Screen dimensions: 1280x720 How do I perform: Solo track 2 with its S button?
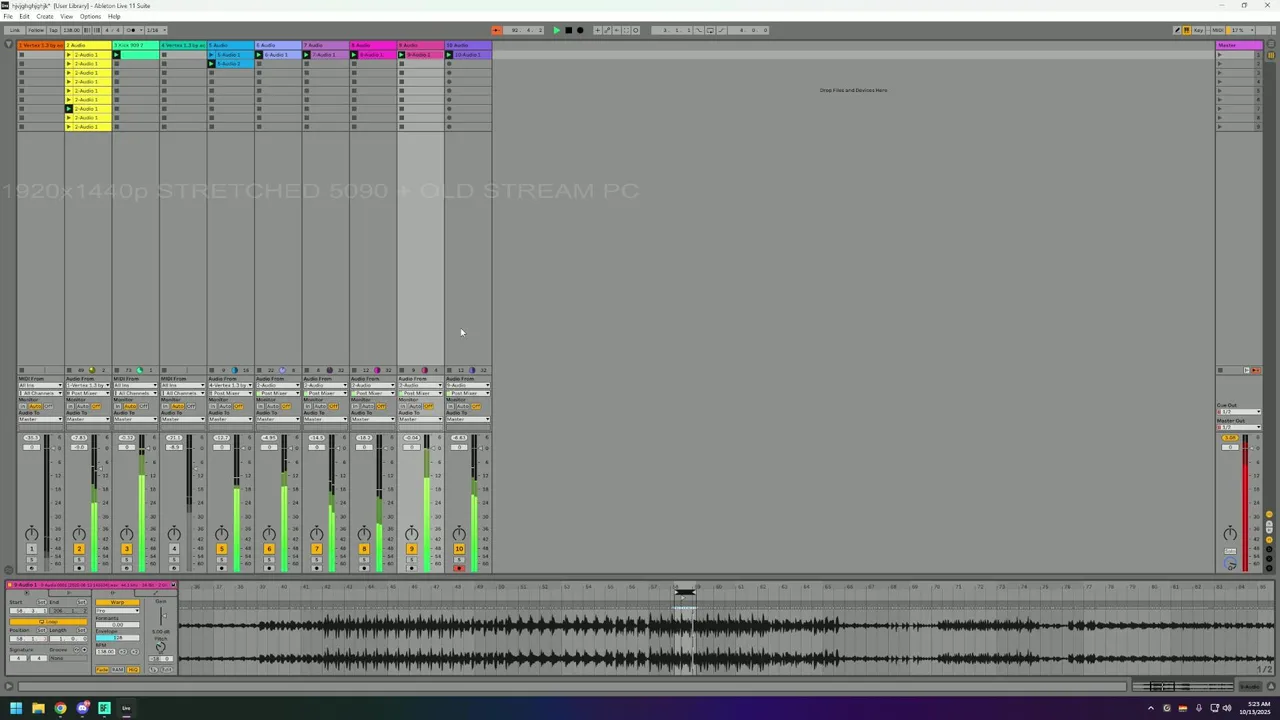tap(79, 559)
